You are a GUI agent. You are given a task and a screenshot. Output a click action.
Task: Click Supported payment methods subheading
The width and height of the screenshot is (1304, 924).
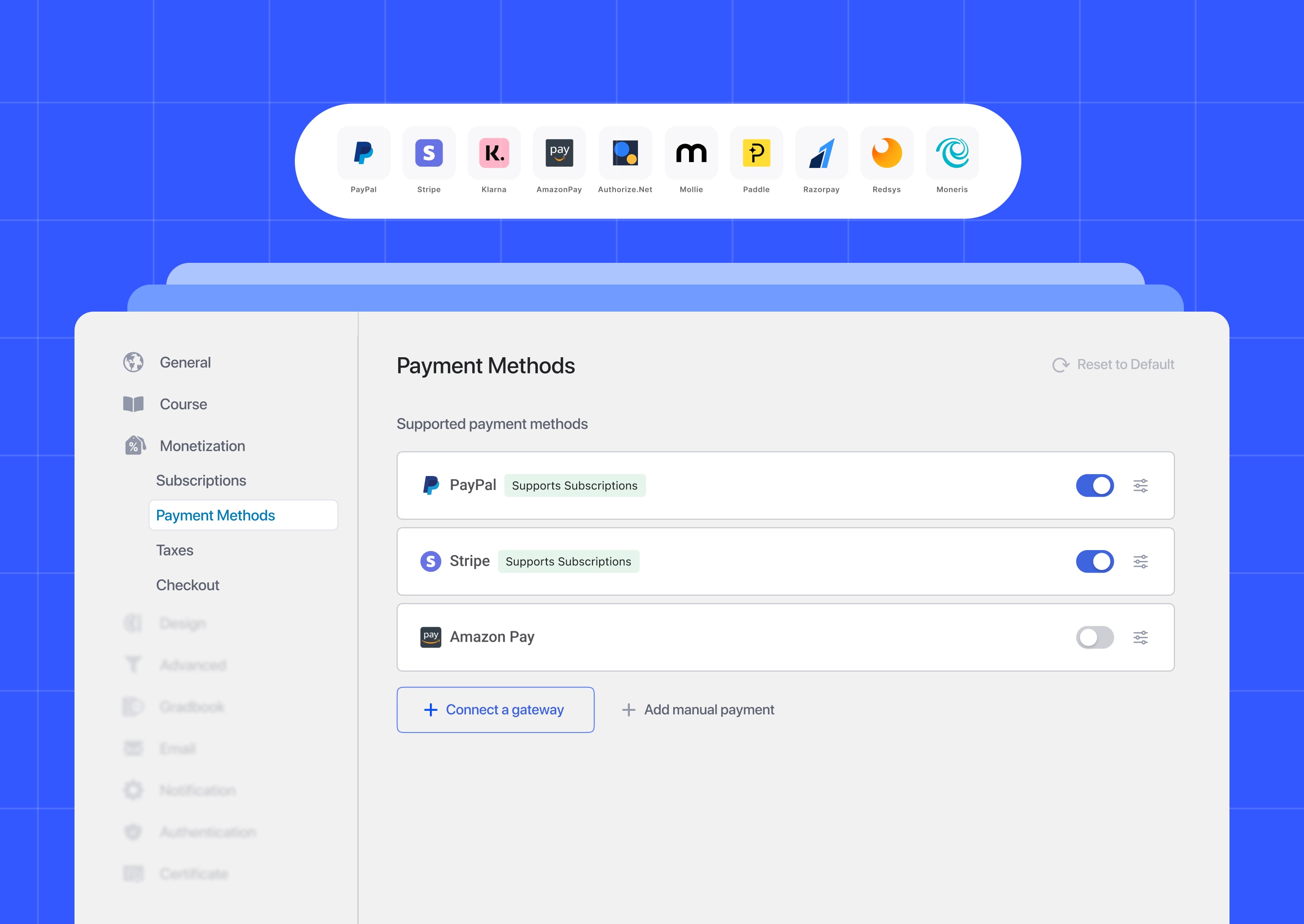(492, 424)
